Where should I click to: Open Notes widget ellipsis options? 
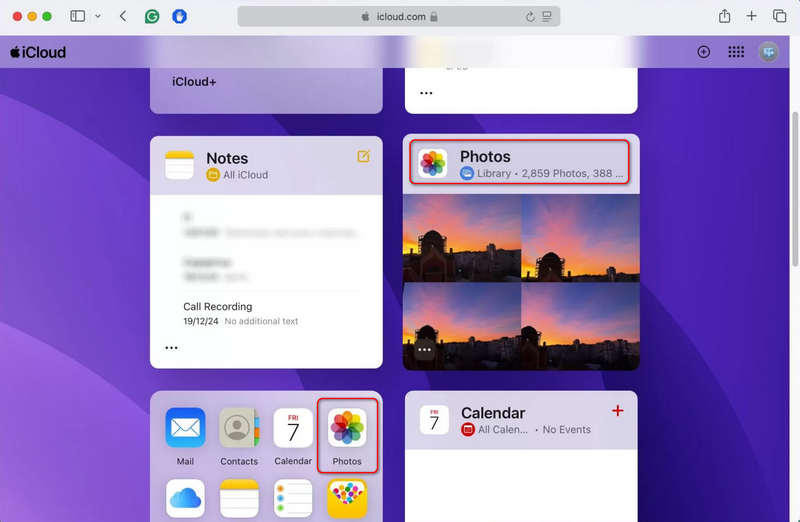coord(171,348)
